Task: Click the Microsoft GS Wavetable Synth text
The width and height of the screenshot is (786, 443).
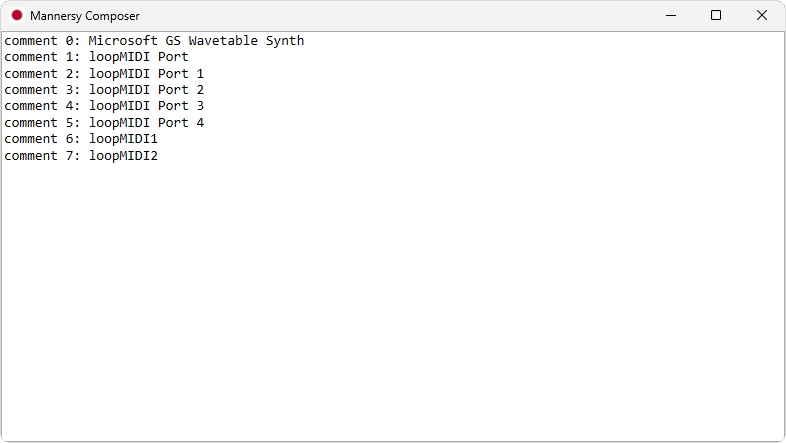Action: 196,41
